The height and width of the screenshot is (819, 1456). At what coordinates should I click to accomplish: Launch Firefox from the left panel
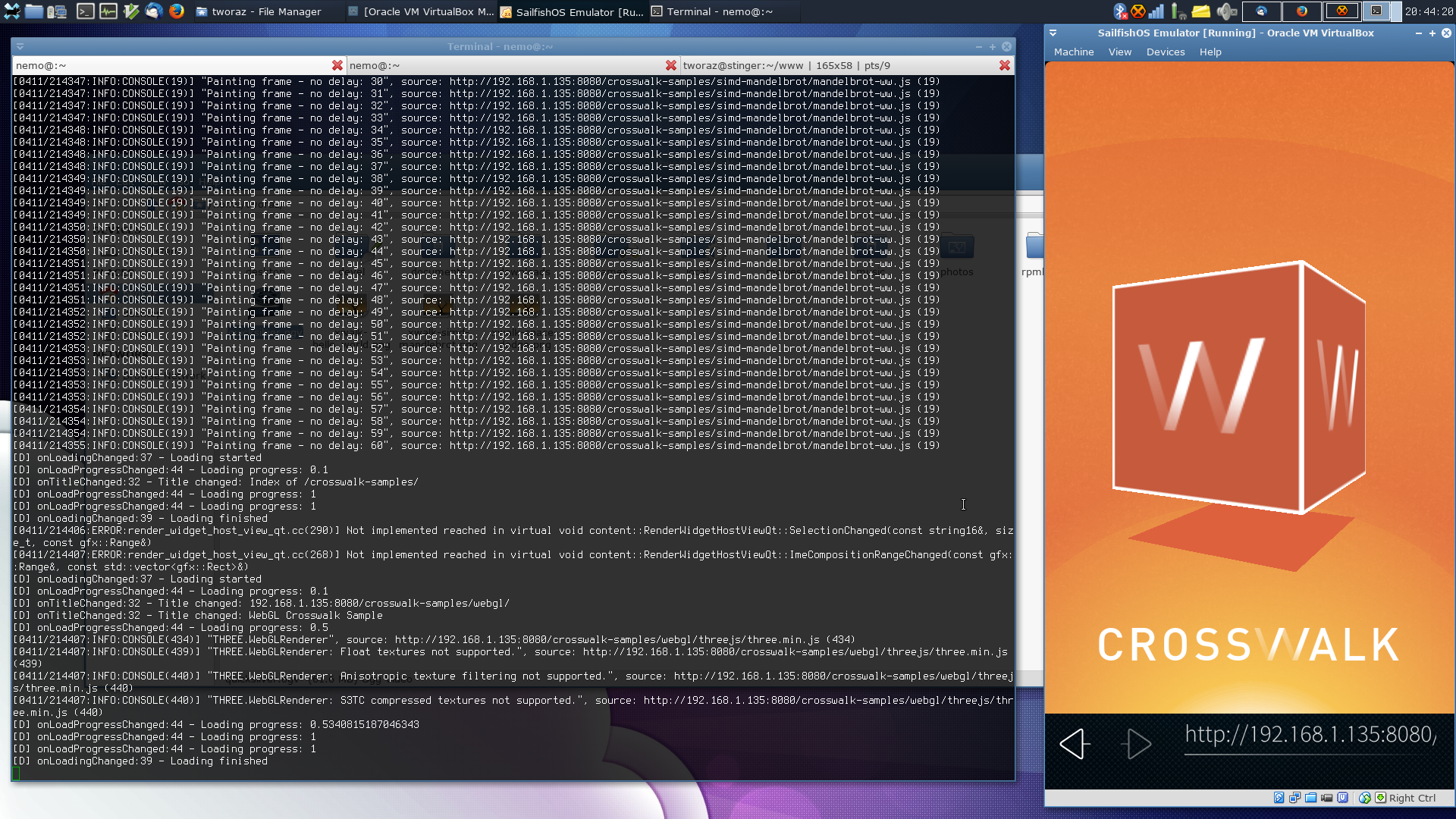pyautogui.click(x=177, y=11)
